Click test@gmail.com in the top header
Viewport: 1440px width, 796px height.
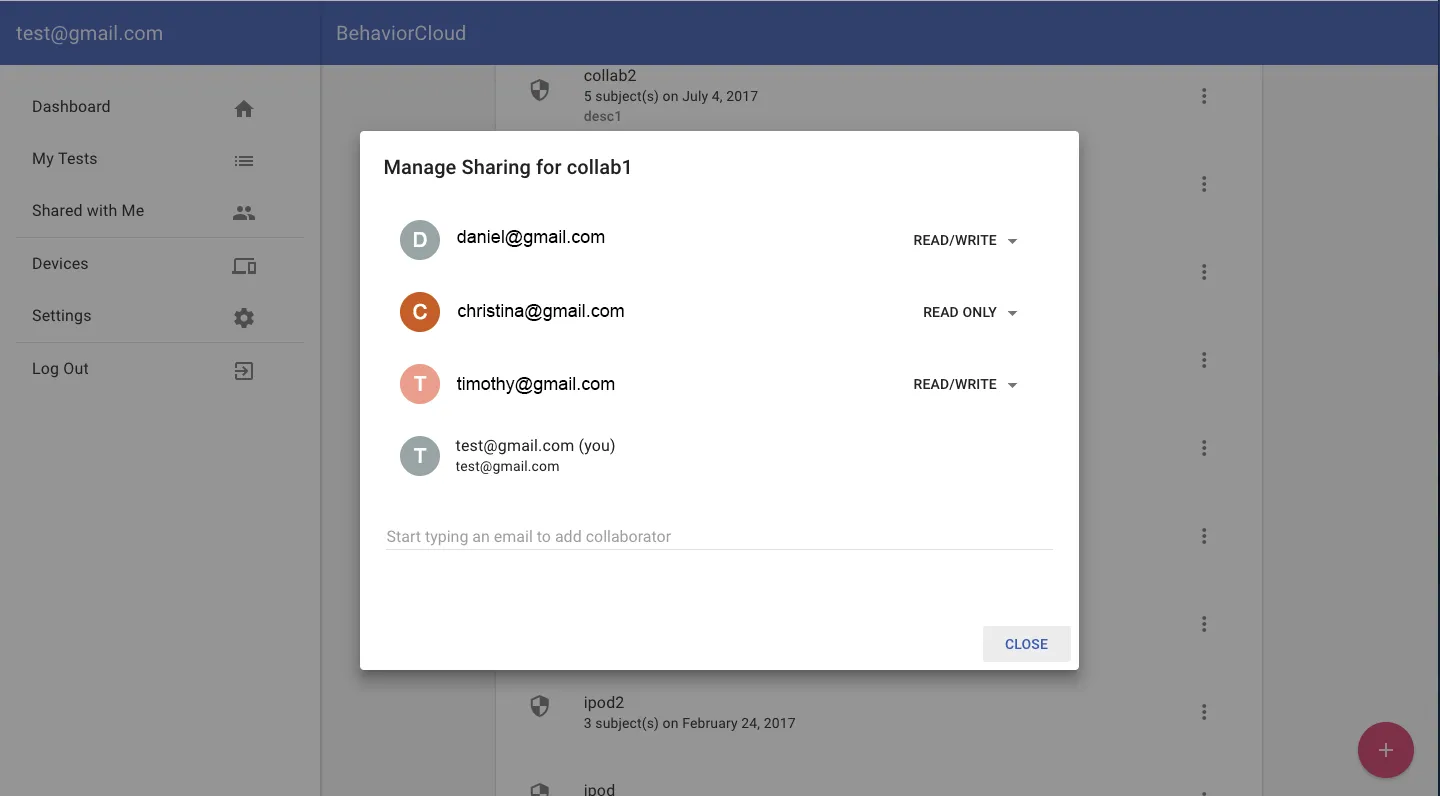pos(89,33)
